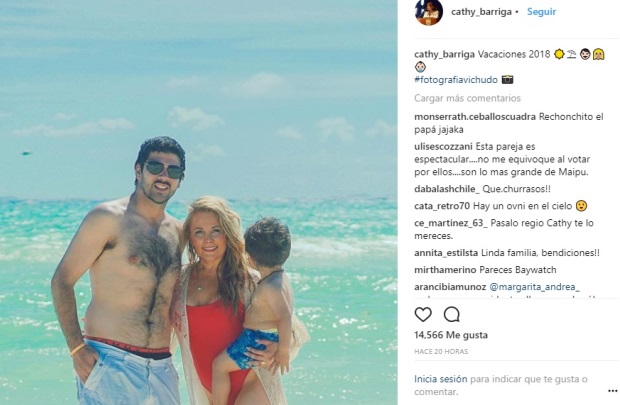Click Inicia sesión login link
Viewport: 620px width, 405px height.
pos(440,379)
